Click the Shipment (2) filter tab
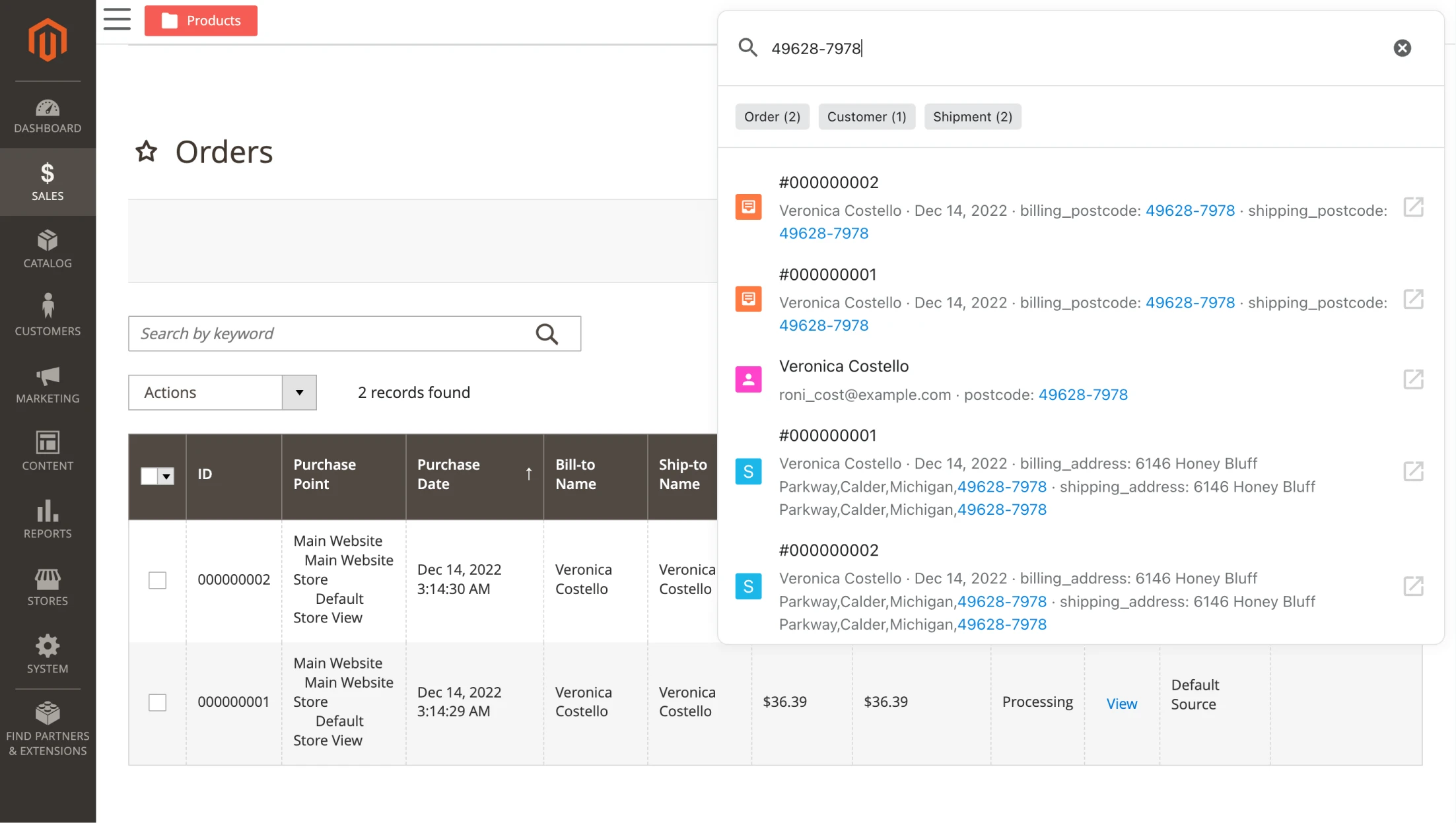Viewport: 1456px width, 823px height. tap(972, 116)
